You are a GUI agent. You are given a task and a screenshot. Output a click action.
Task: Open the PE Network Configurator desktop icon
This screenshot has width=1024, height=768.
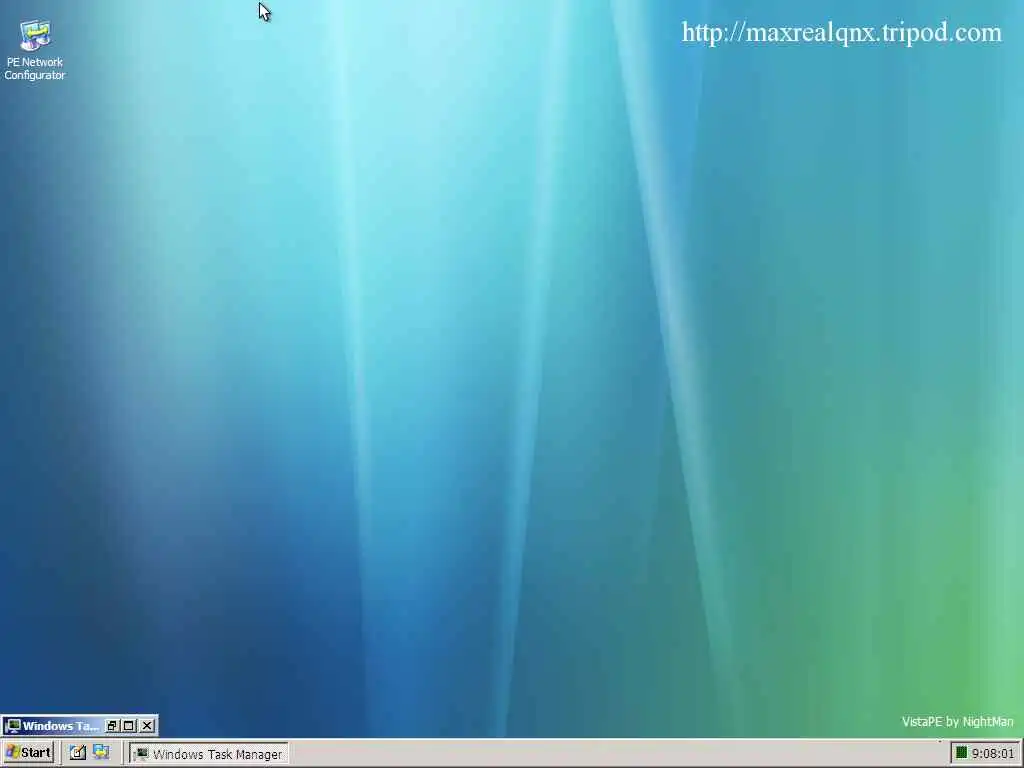pos(35,50)
